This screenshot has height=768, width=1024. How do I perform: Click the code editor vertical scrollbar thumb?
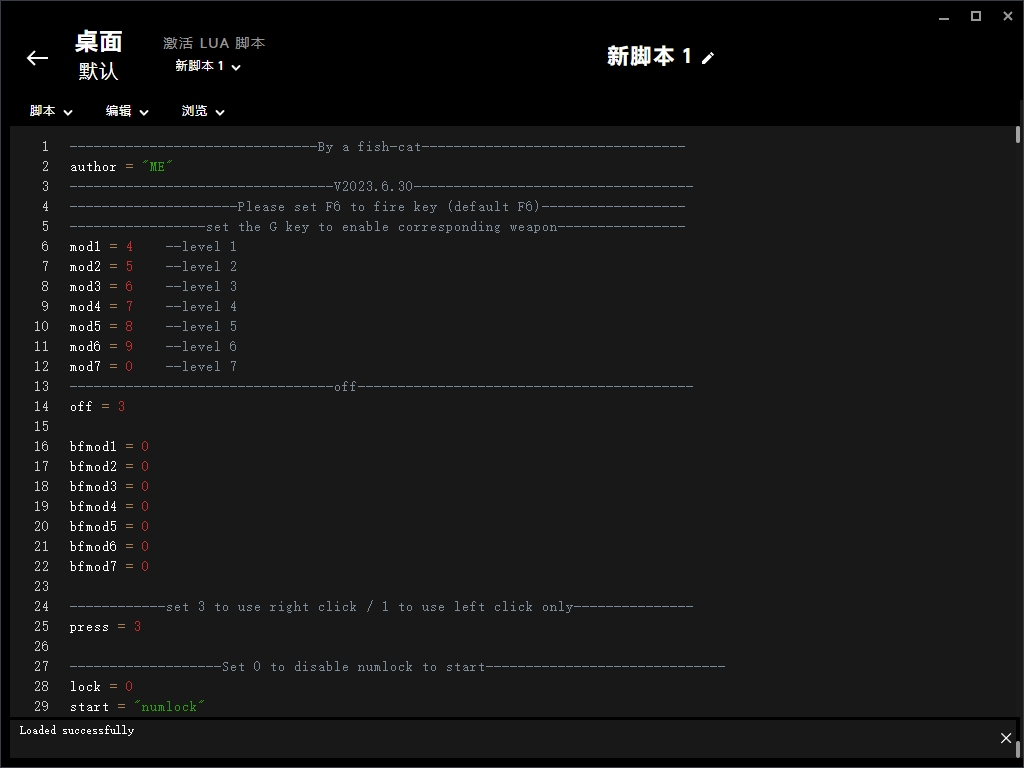1017,135
